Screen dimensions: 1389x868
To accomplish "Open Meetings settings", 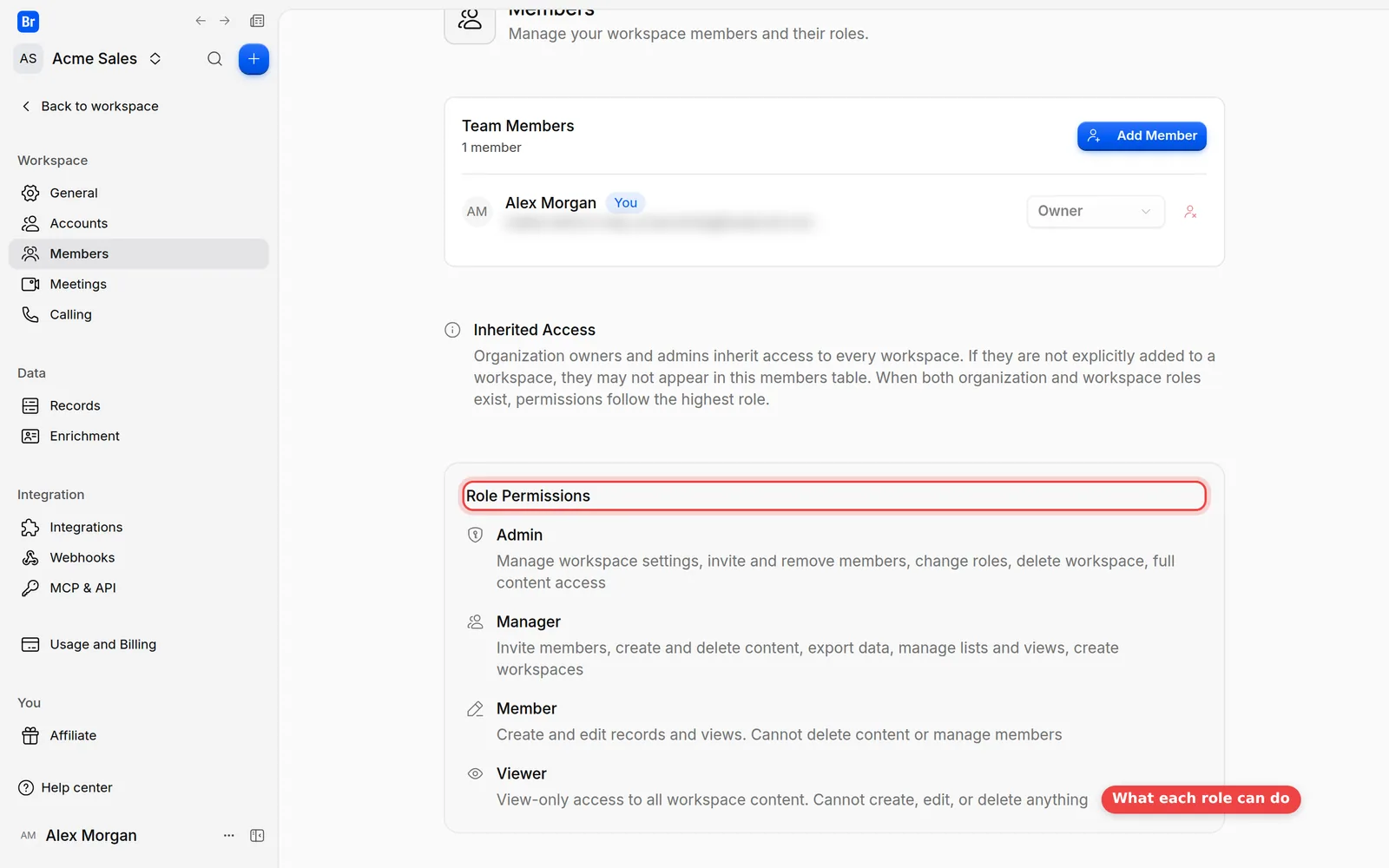I will 139,284.
